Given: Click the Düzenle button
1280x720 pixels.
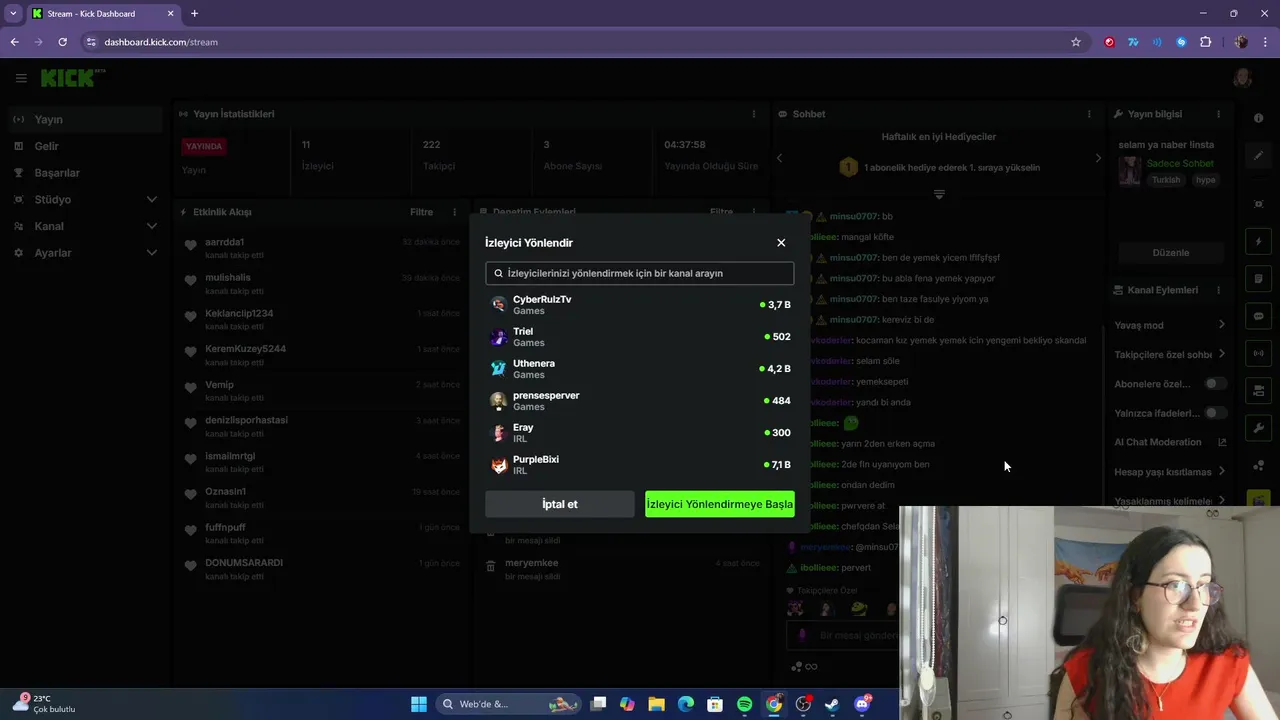Looking at the screenshot, I should coord(1171,253).
